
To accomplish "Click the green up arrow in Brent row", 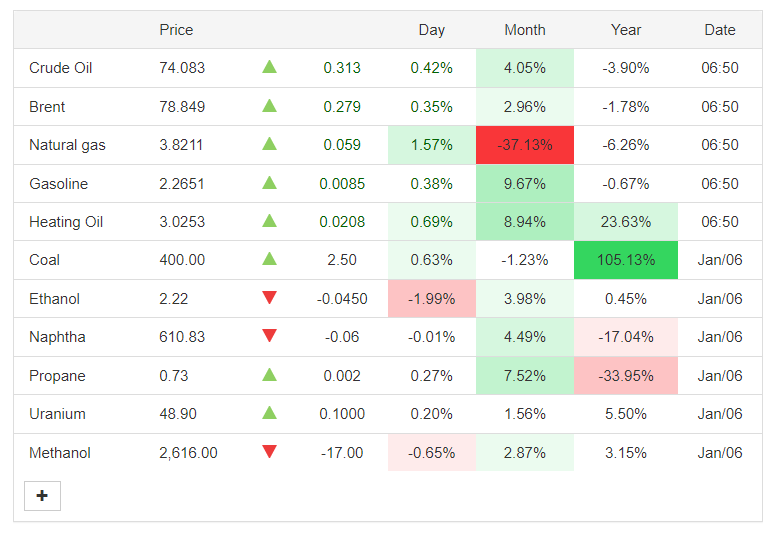I will [x=269, y=105].
